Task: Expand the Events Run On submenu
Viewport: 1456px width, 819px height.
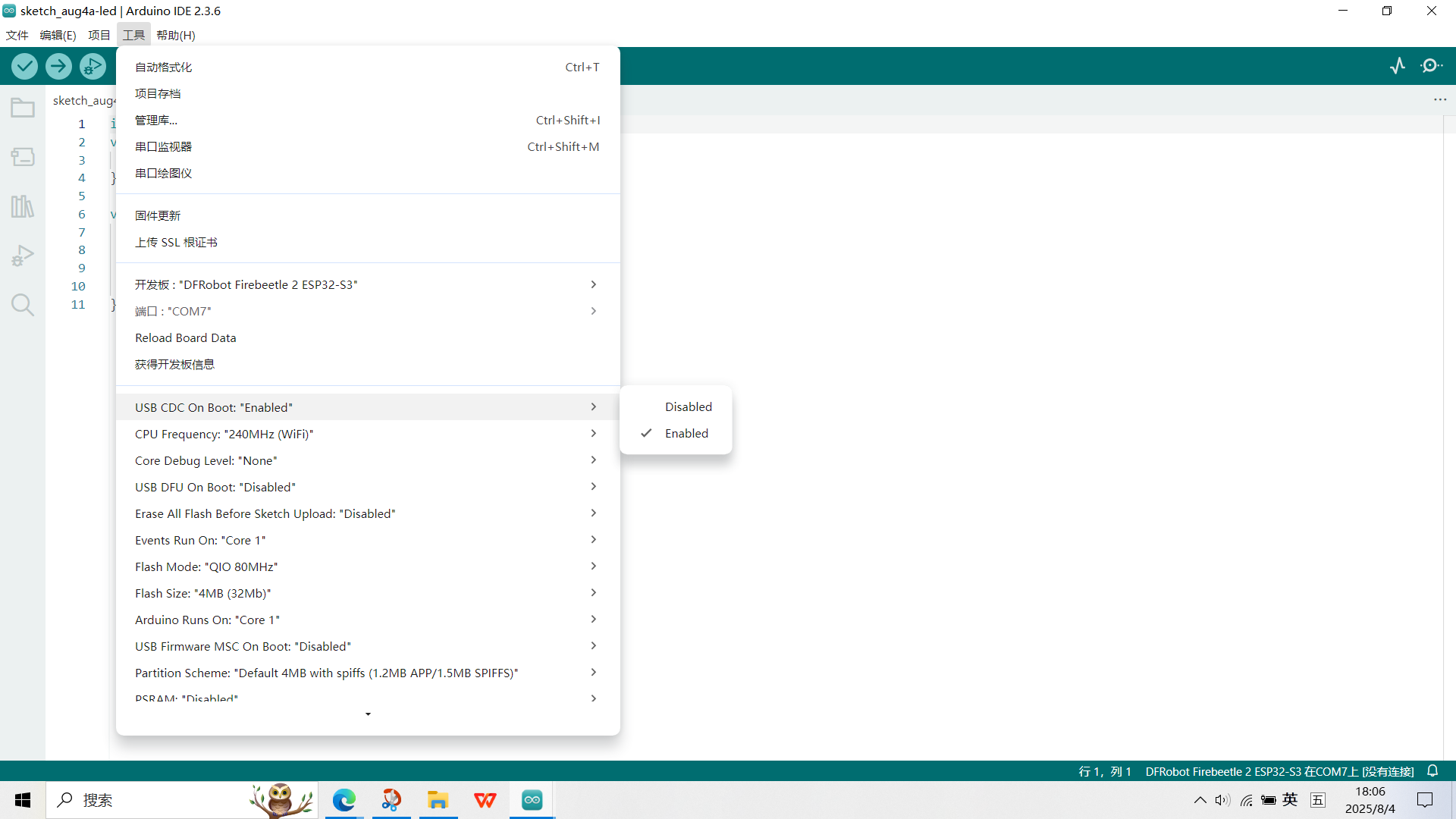Action: tap(368, 540)
